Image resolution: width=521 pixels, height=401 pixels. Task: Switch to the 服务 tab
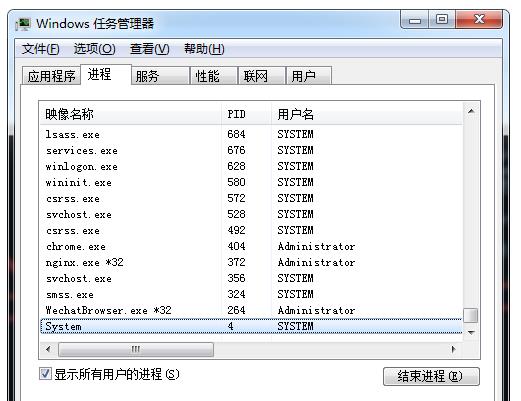(160, 76)
